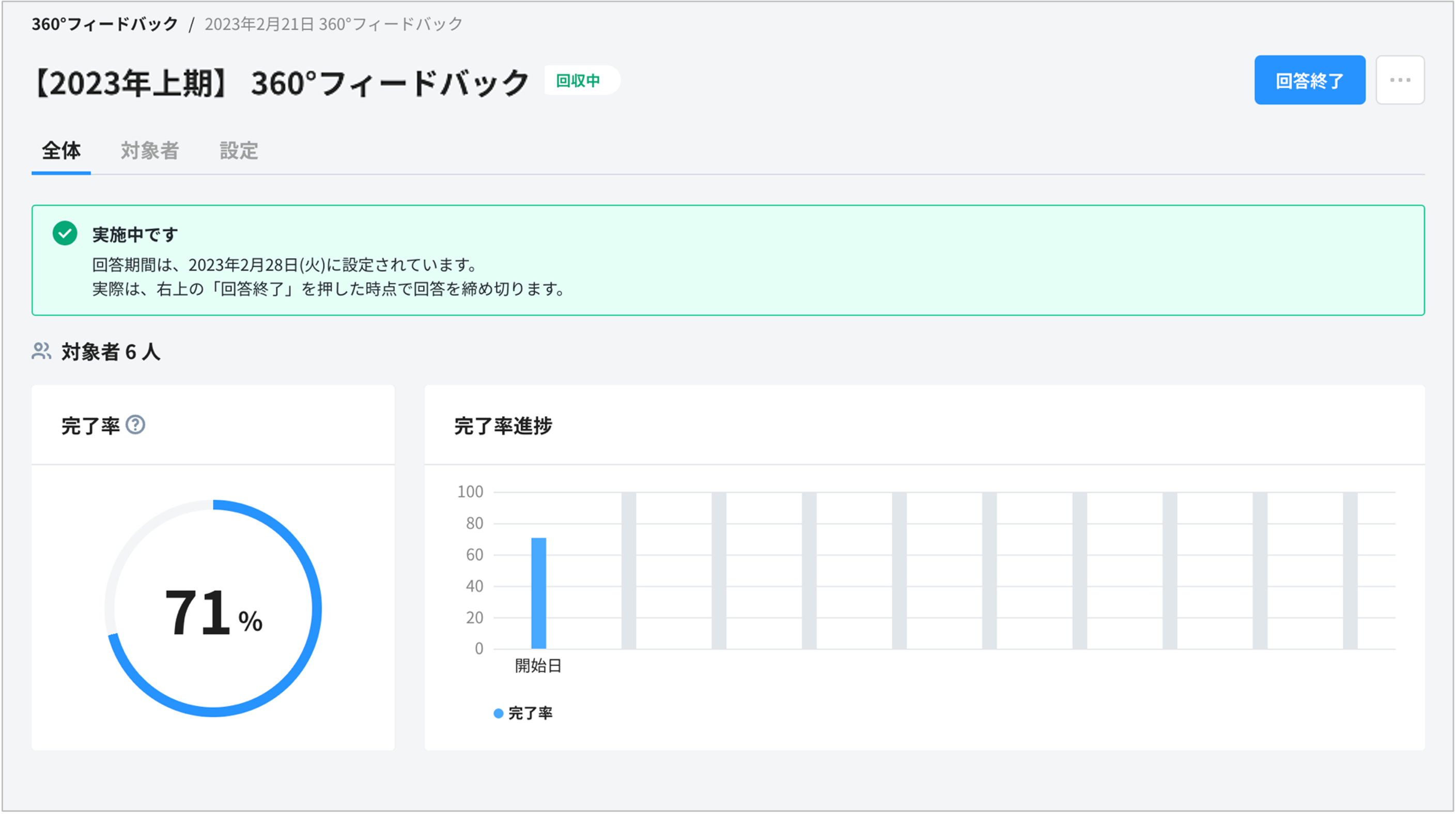This screenshot has height=814, width=1456.
Task: Click the help icon next to 完了率
Action: click(135, 425)
